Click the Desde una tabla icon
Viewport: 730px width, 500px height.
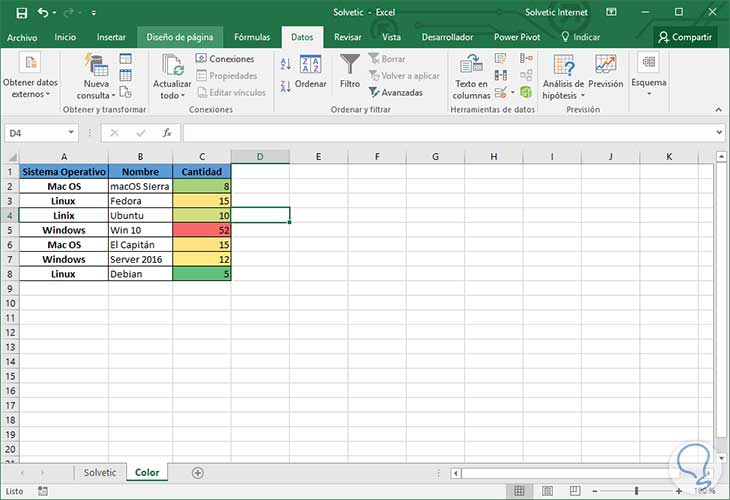[x=126, y=75]
